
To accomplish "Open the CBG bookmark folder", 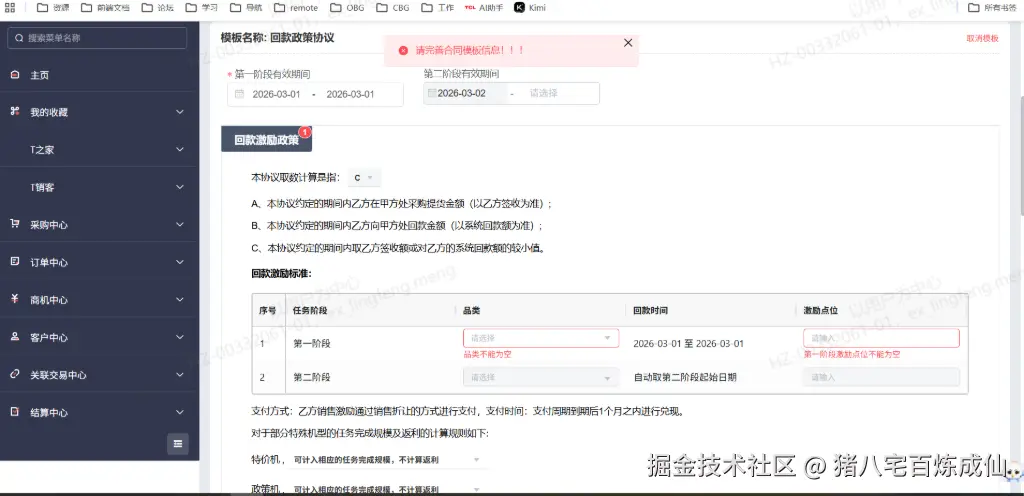I will tap(393, 8).
